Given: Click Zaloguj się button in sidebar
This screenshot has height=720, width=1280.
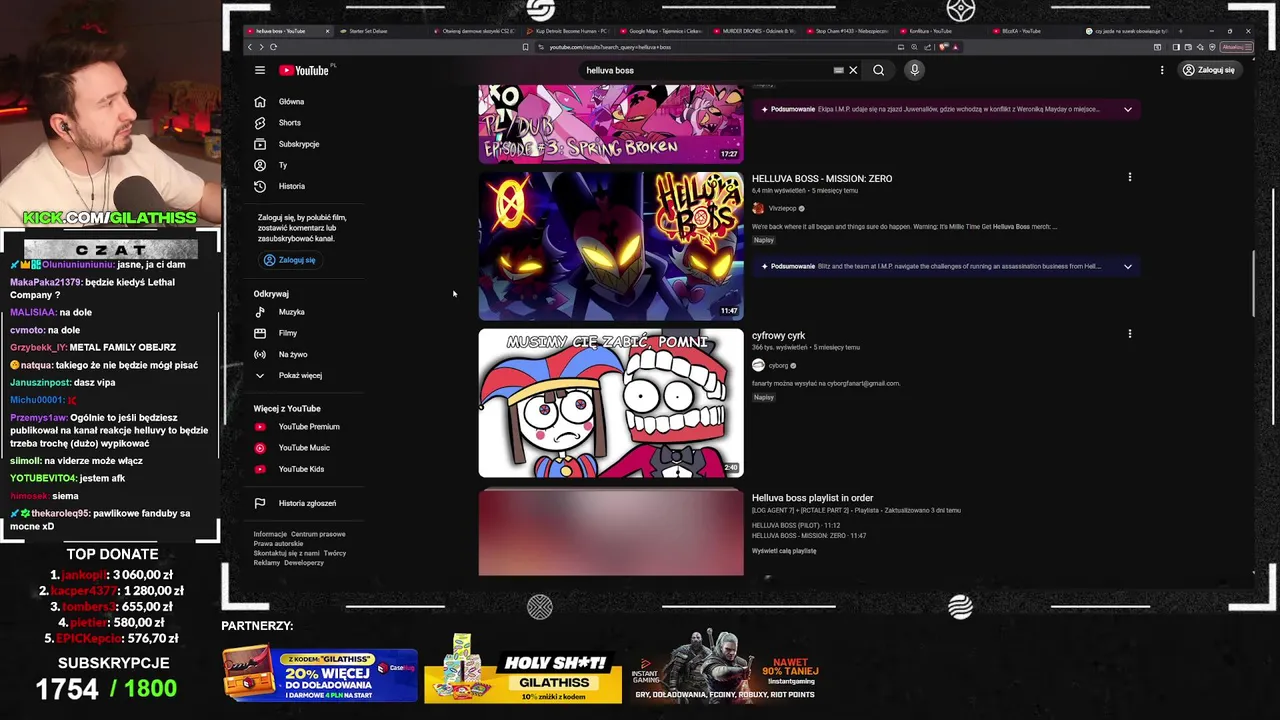Looking at the screenshot, I should (289, 260).
